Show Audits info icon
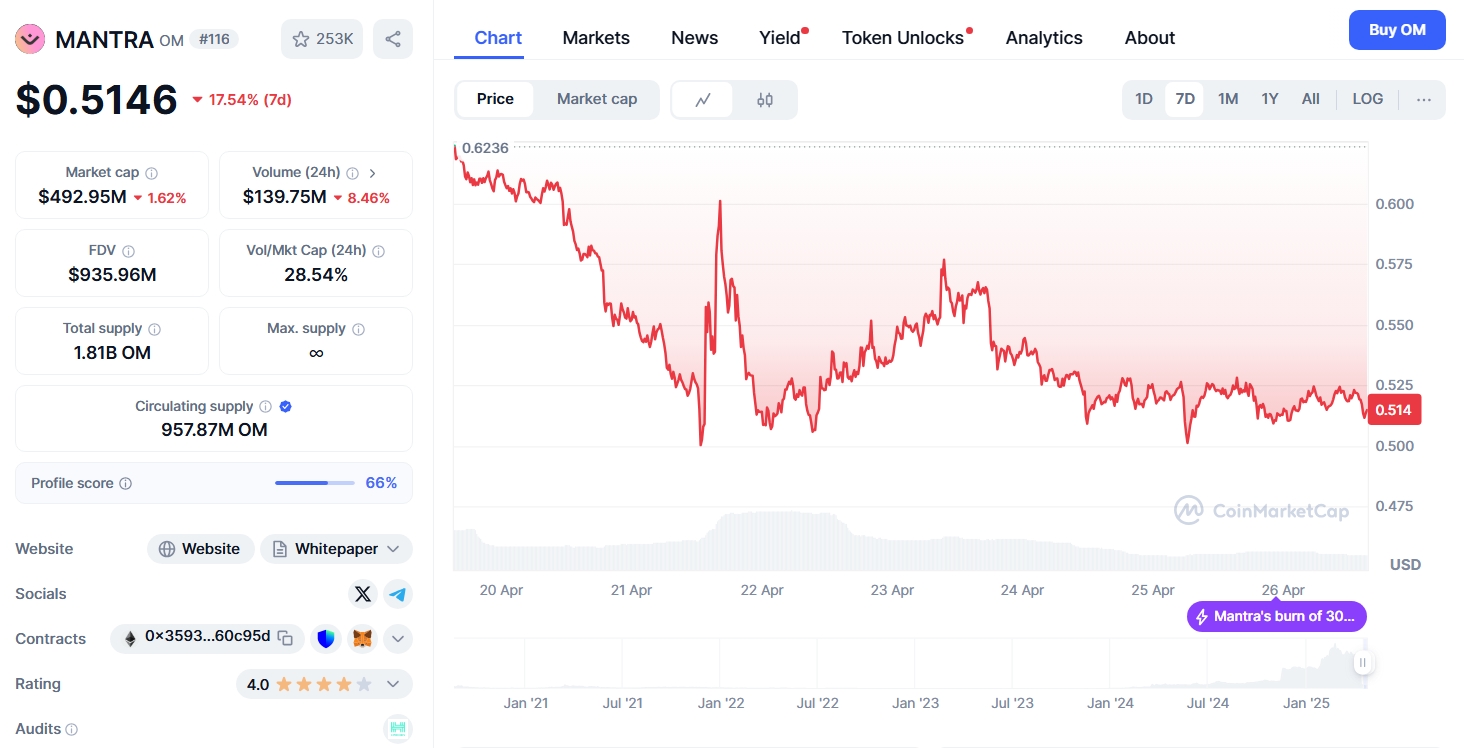Viewport: 1464px width, 748px height. click(x=72, y=730)
